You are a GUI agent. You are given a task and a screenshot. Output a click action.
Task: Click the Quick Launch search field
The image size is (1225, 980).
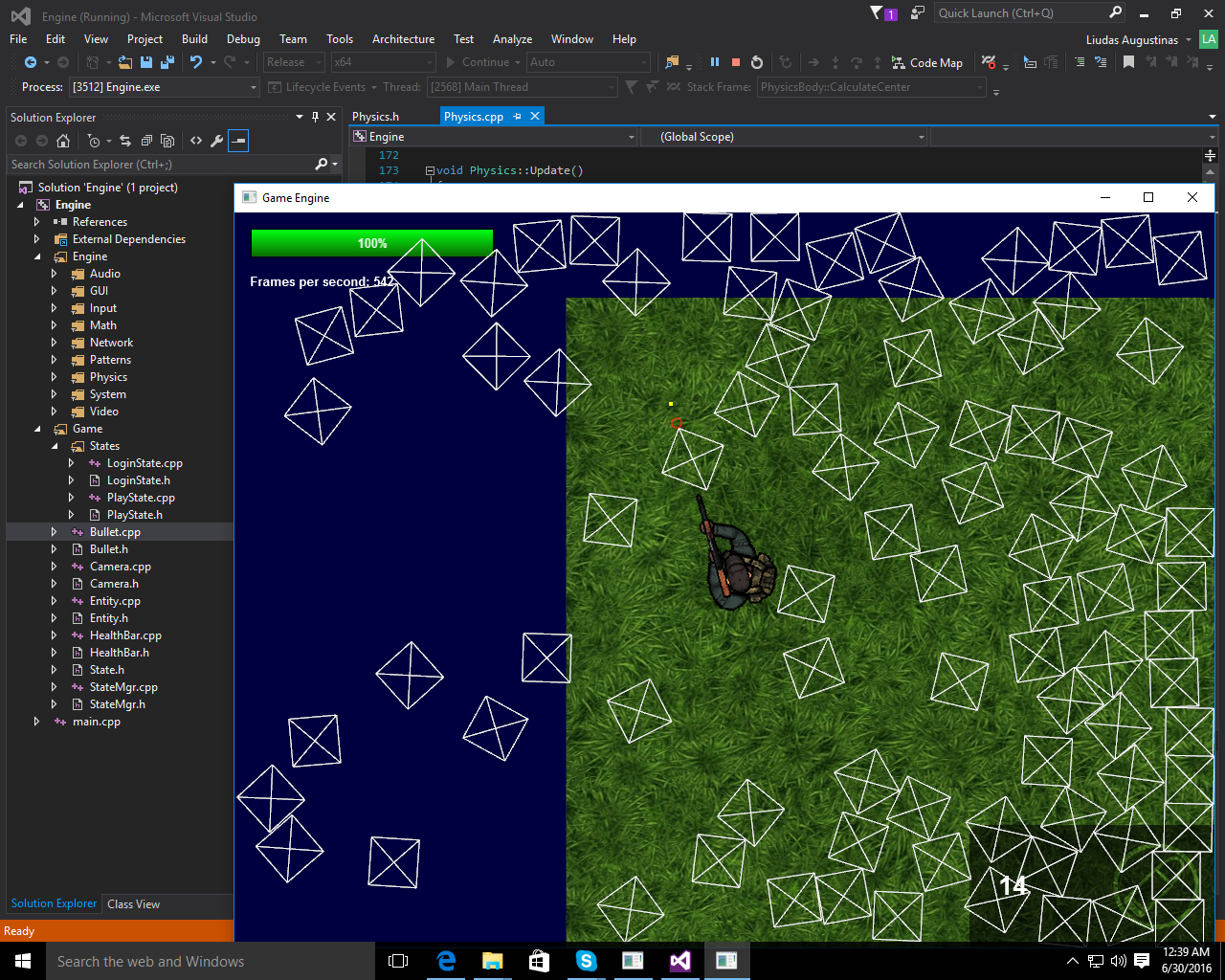tap(1018, 13)
